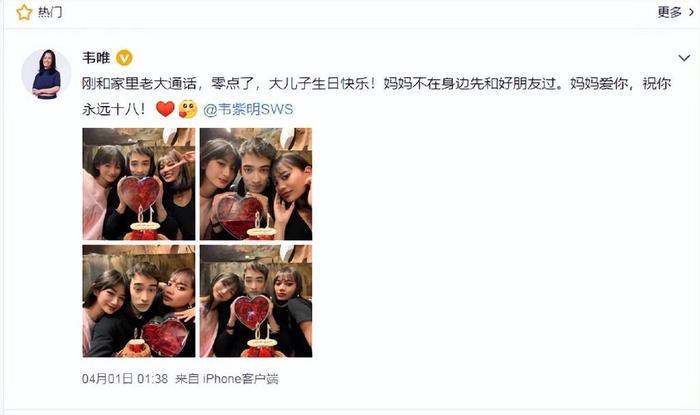
Task: View the top-left birthday photo thumbnail
Action: pos(139,184)
